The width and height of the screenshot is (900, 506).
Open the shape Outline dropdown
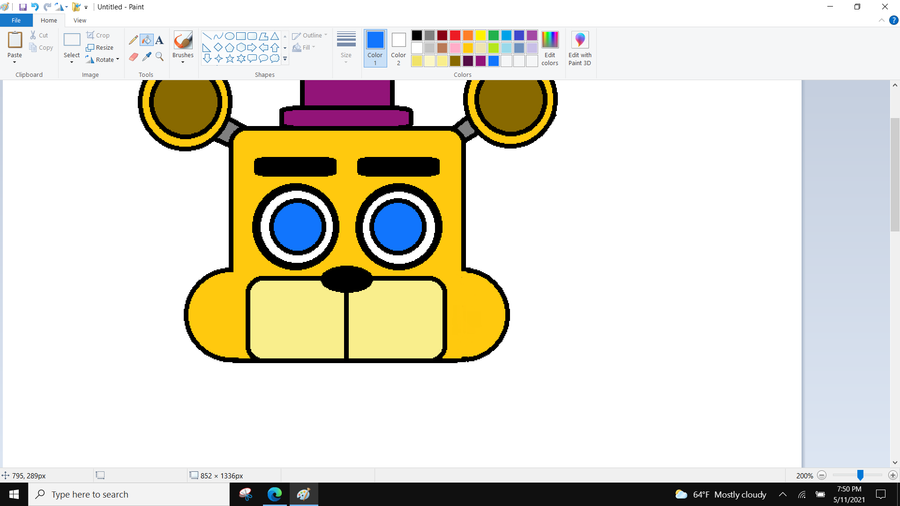pos(309,36)
